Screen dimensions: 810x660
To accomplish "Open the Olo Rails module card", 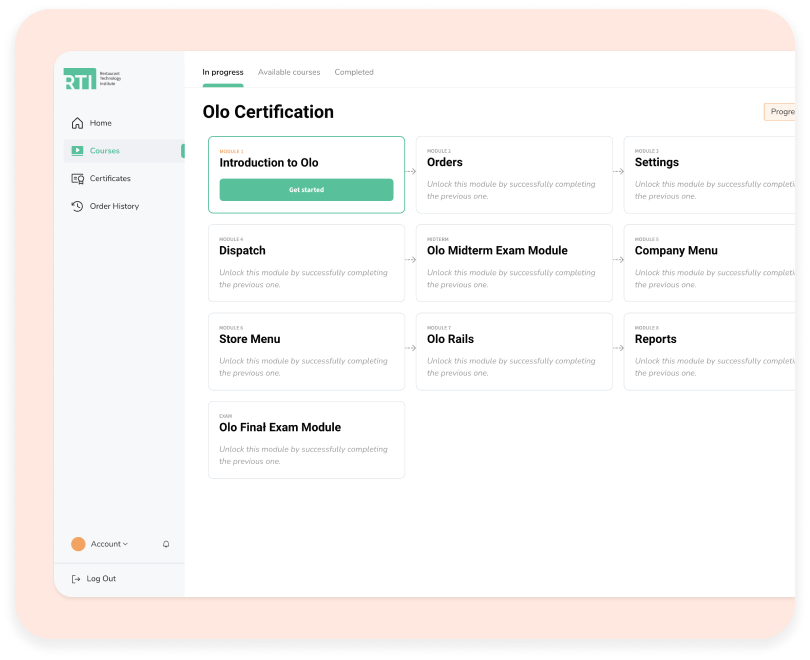I will 514,352.
